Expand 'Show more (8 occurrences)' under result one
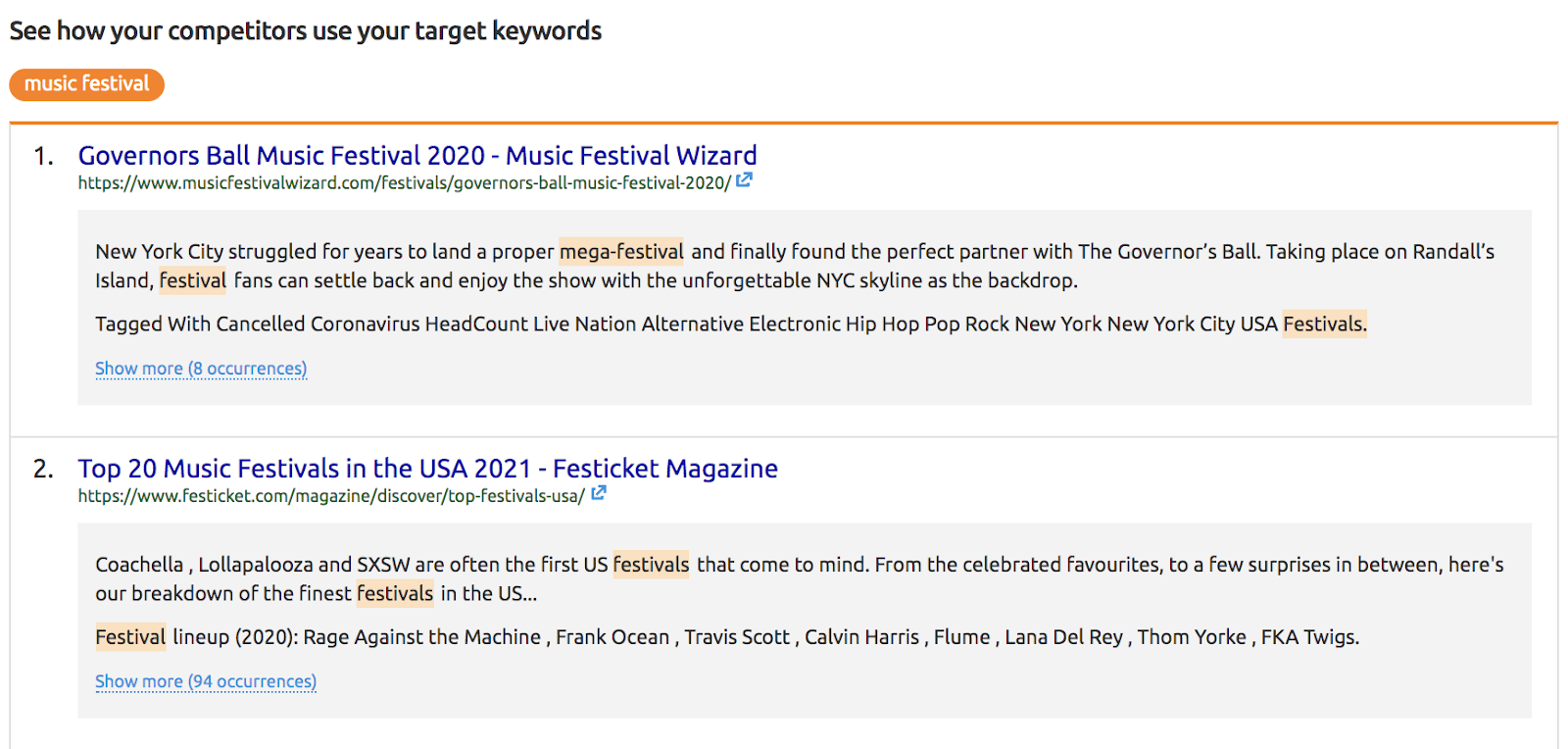 point(200,368)
